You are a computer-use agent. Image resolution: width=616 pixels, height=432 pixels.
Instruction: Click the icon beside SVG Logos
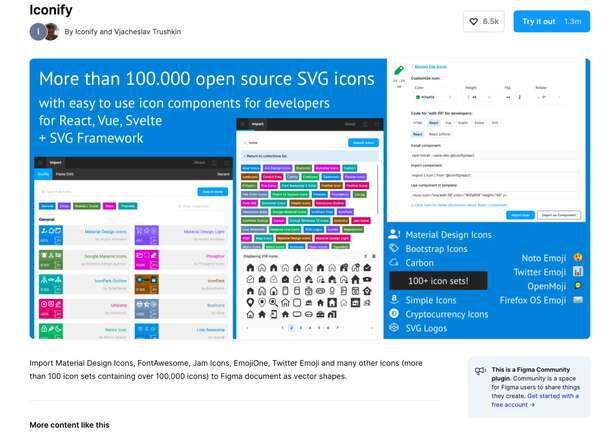click(394, 328)
